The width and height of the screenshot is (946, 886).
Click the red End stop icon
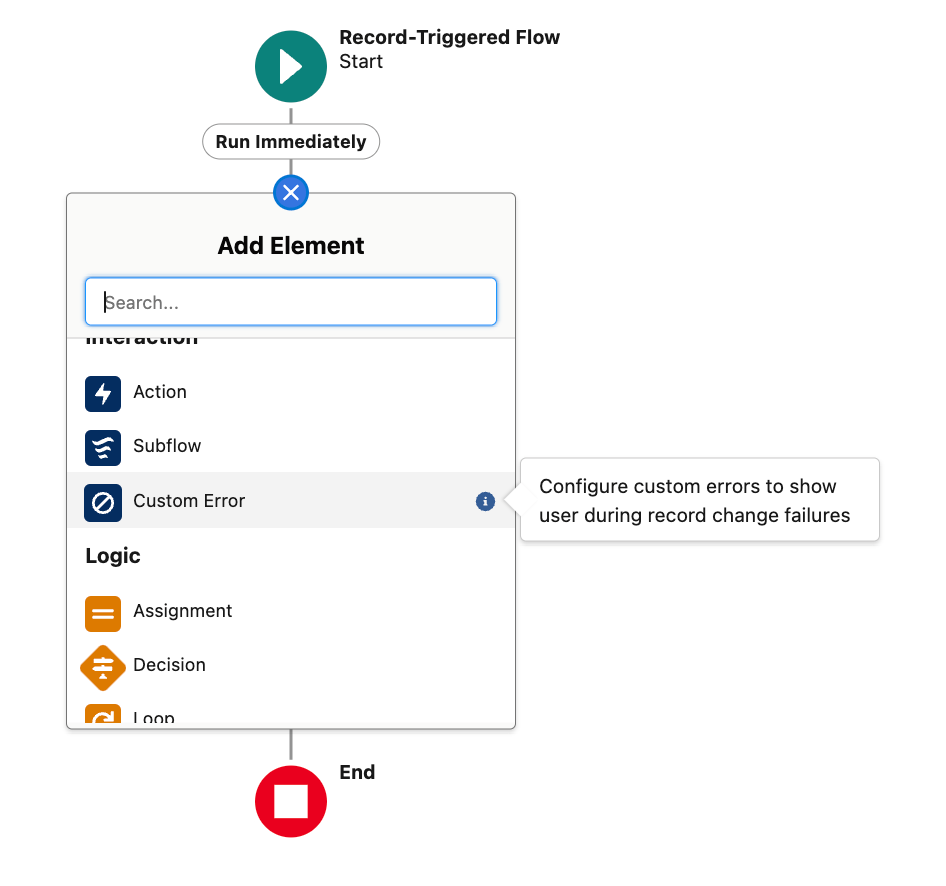[291, 801]
